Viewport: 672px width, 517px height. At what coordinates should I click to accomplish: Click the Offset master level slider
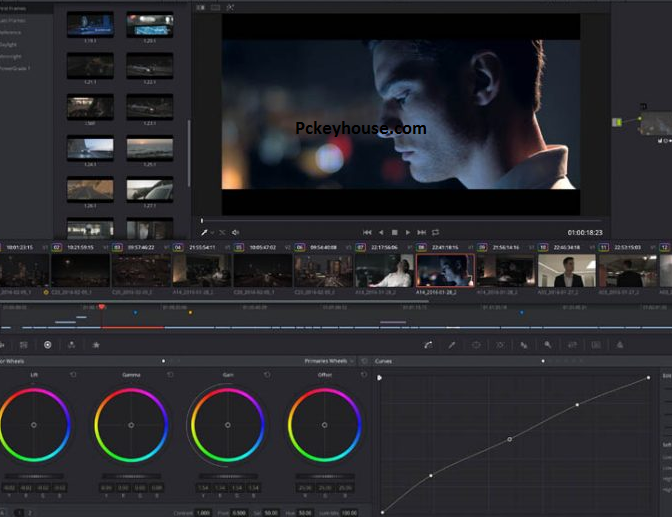[x=325, y=476]
